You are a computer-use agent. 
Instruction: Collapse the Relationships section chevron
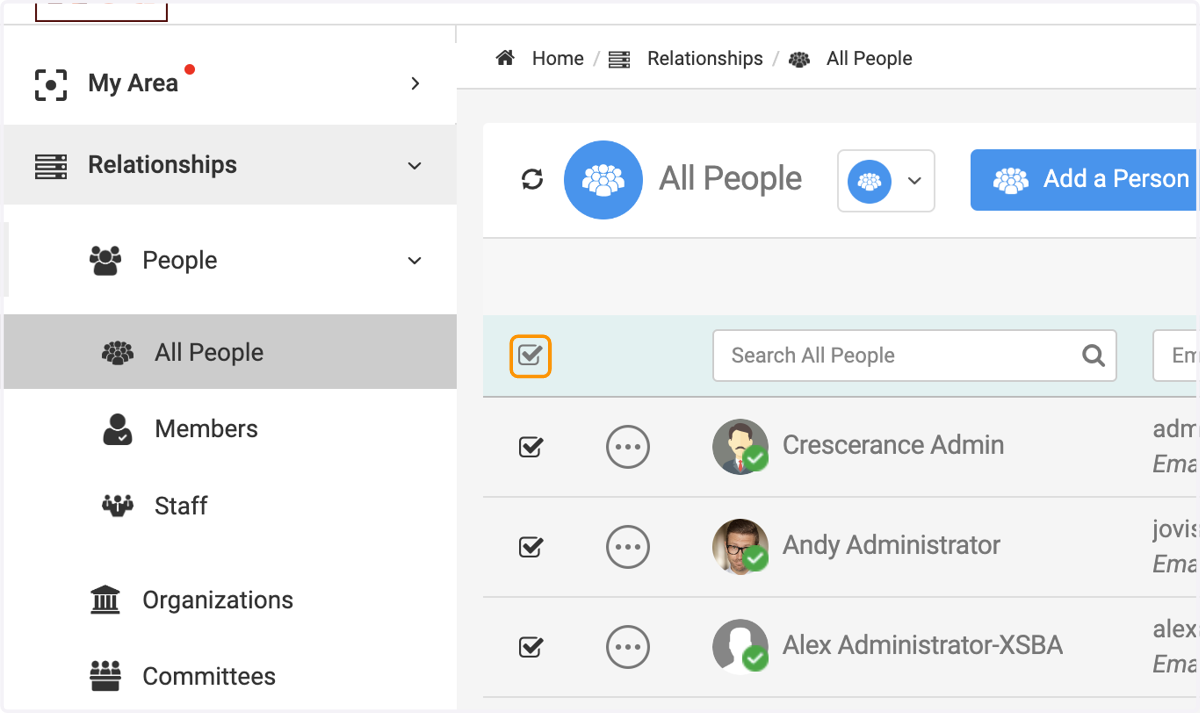[415, 166]
